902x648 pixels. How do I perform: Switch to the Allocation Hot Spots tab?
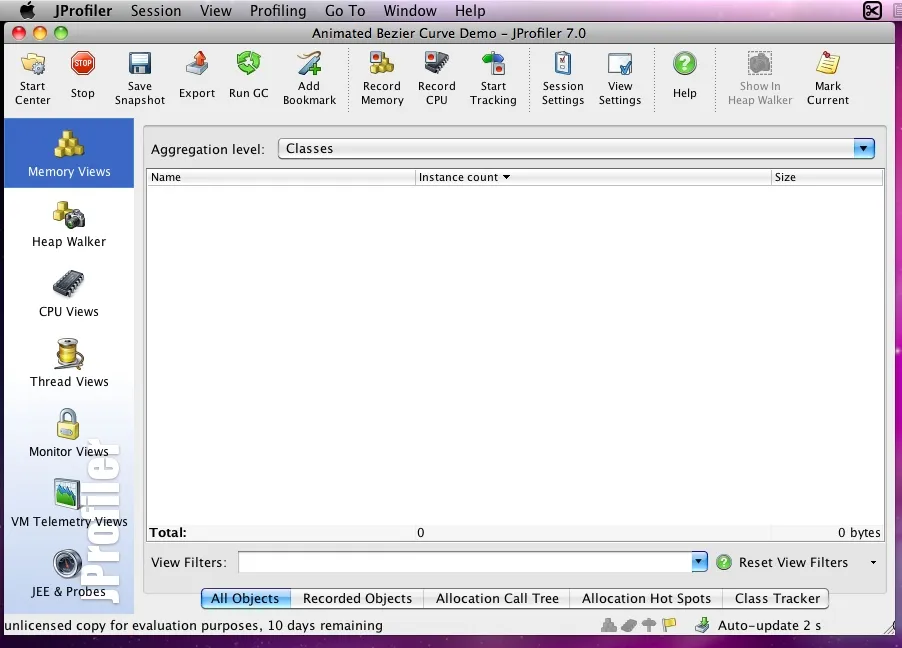coord(646,599)
